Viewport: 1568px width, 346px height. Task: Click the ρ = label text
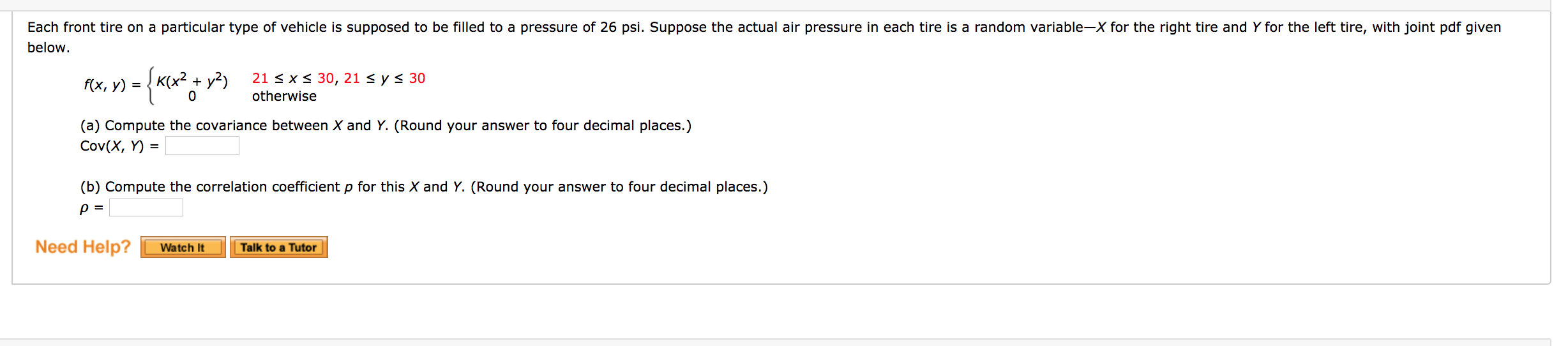(92, 208)
